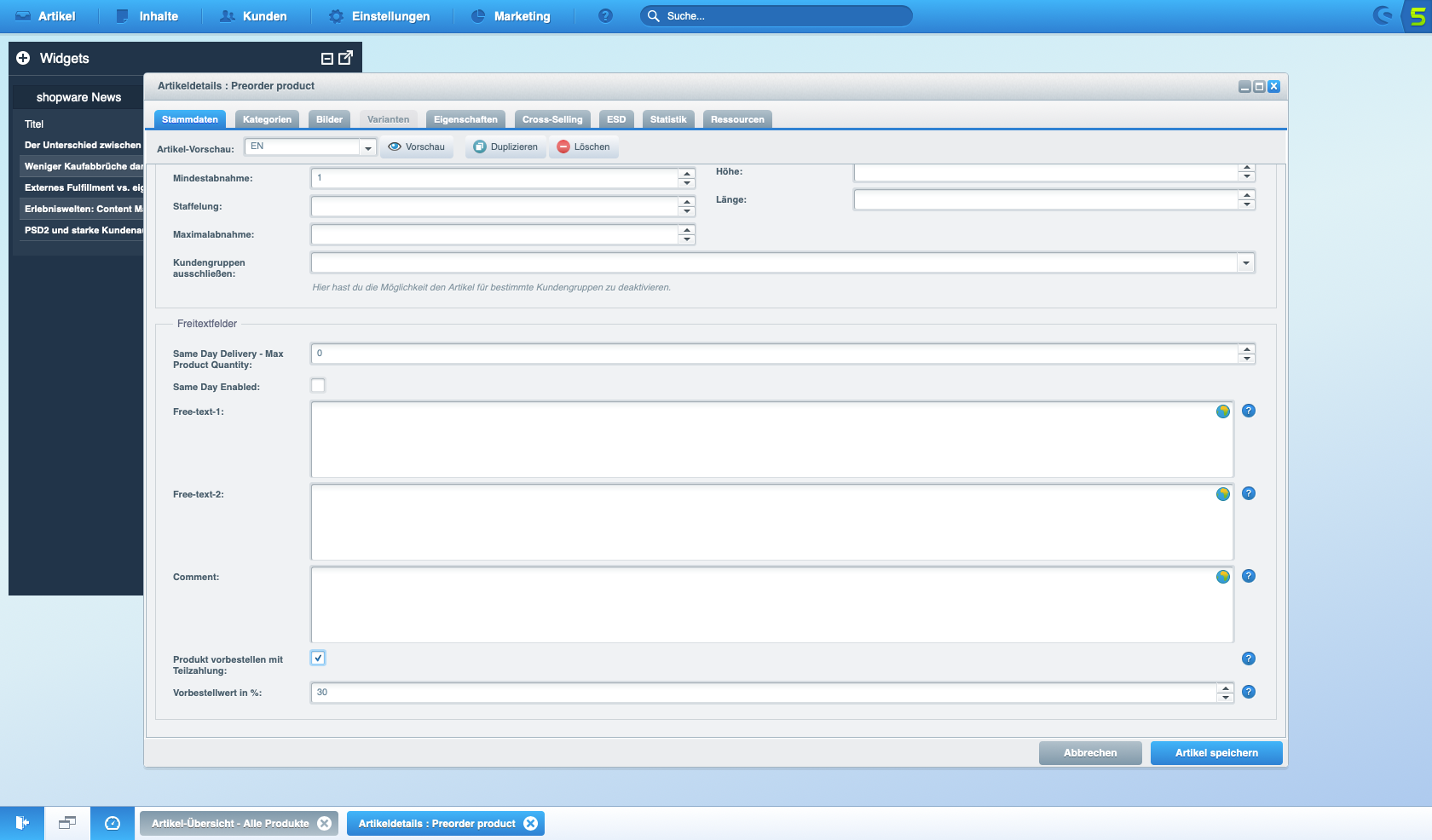Decrease the Höhe value
The height and width of the screenshot is (840, 1432).
coord(1247,176)
